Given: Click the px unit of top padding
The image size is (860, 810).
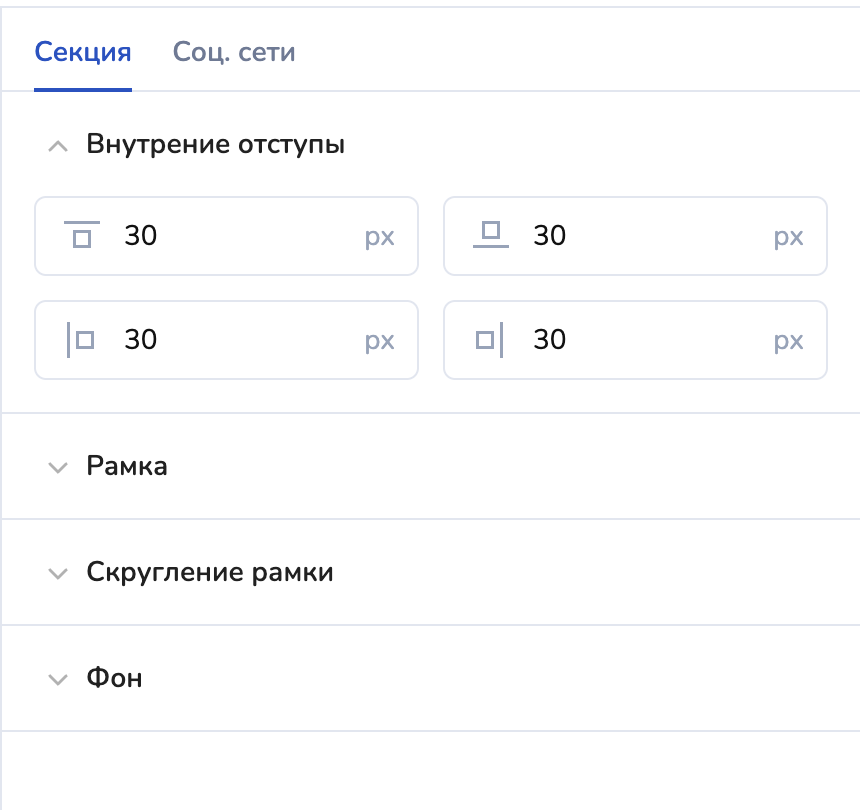Looking at the screenshot, I should click(379, 237).
